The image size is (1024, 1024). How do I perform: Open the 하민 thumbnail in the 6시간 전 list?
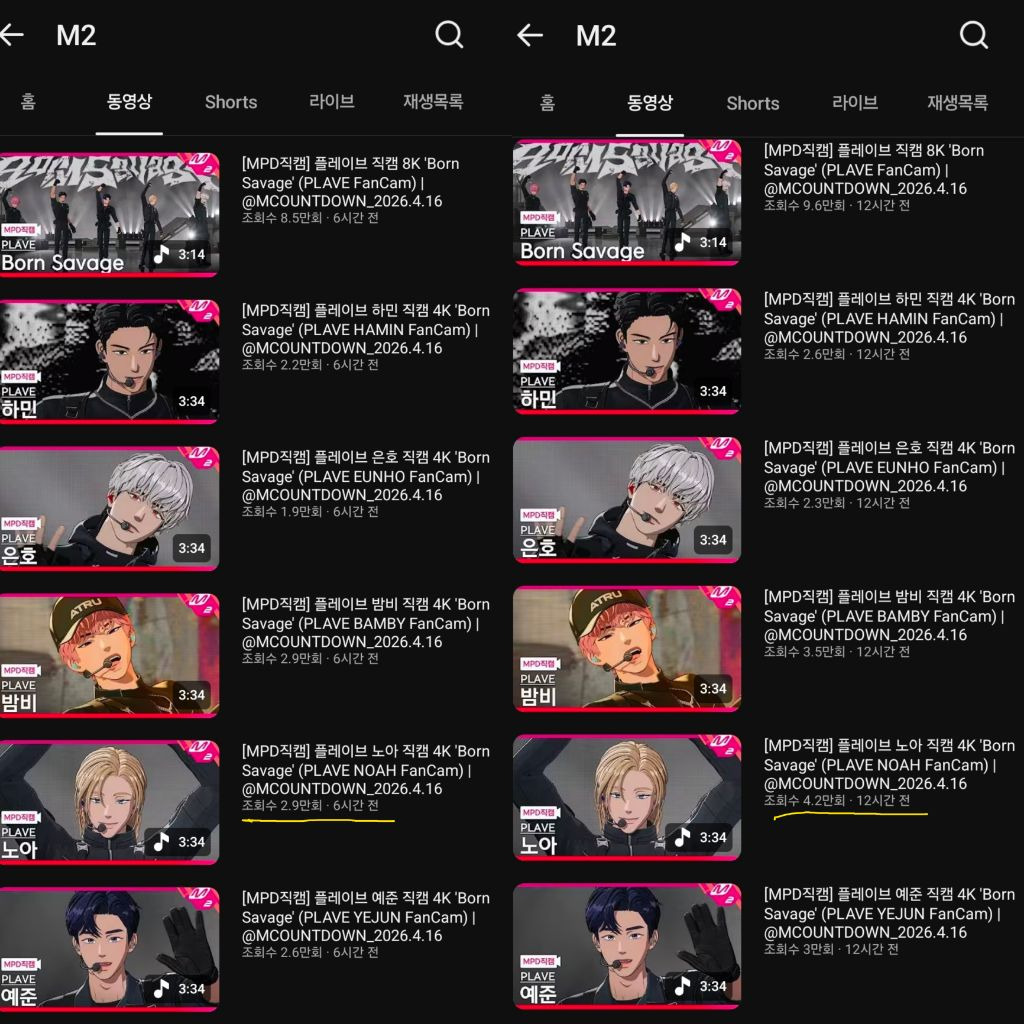[x=108, y=361]
